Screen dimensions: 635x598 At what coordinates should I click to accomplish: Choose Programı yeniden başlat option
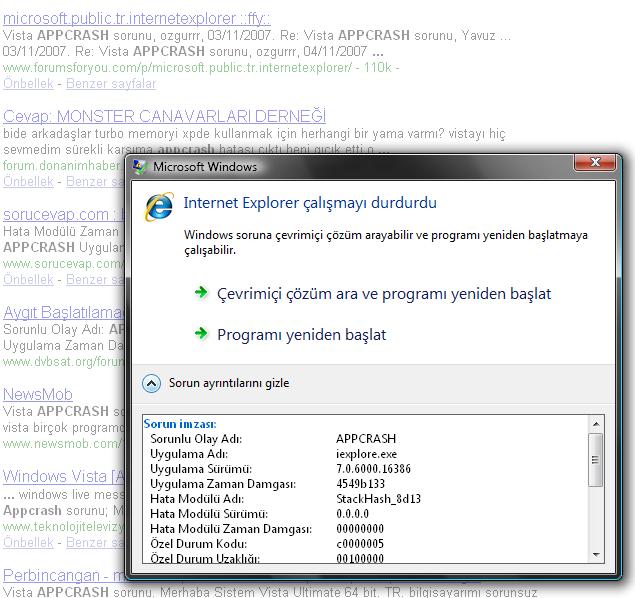[x=301, y=335]
